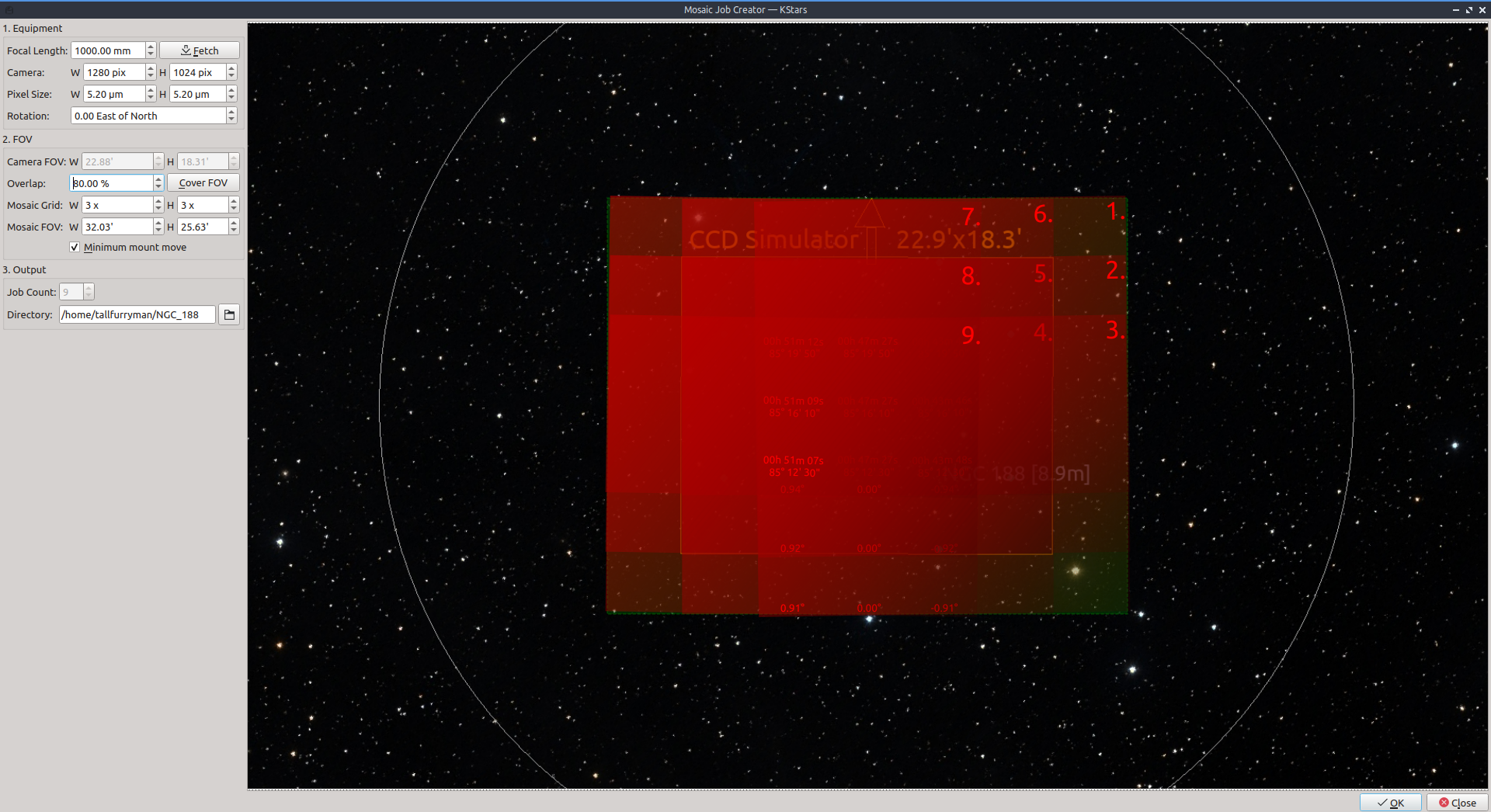
Task: Maximize the Mosaic Job Creator window
Action: pyautogui.click(x=1468, y=10)
